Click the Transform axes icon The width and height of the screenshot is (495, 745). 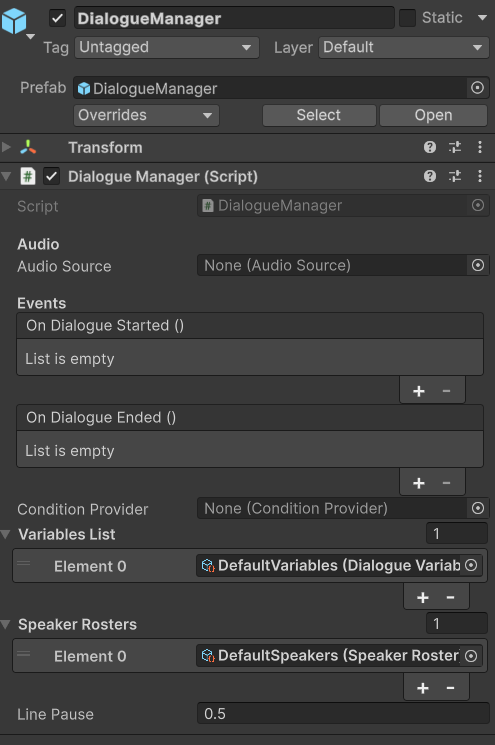pos(28,147)
